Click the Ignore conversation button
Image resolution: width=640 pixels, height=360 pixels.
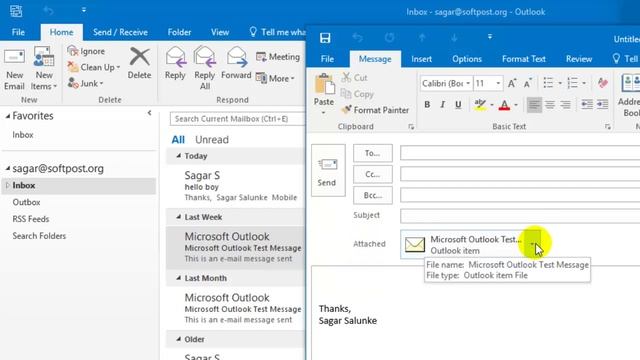[86, 51]
